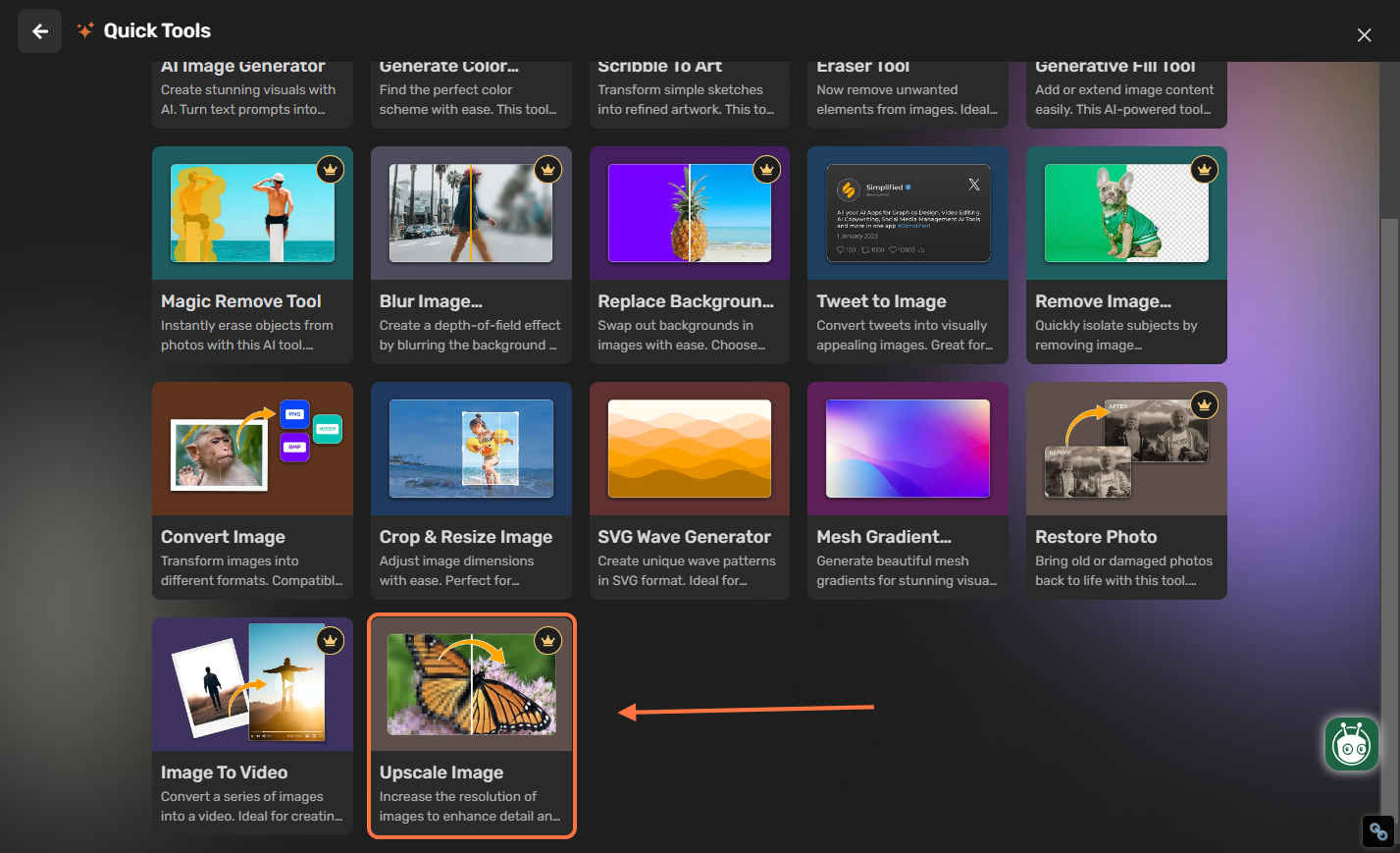1400x853 pixels.
Task: Select the Tweet to Image title
Action: coord(881,301)
